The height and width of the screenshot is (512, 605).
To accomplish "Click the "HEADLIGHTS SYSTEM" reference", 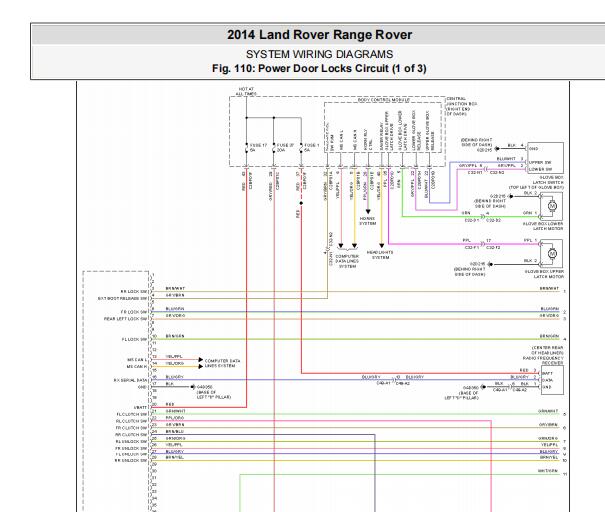I will click(380, 255).
